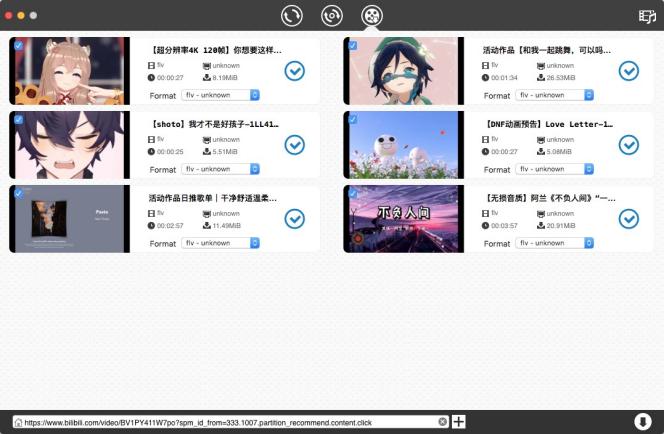This screenshot has height=434, width=664.
Task: Click the file size icon beside 5.51MiB
Action: tap(207, 151)
